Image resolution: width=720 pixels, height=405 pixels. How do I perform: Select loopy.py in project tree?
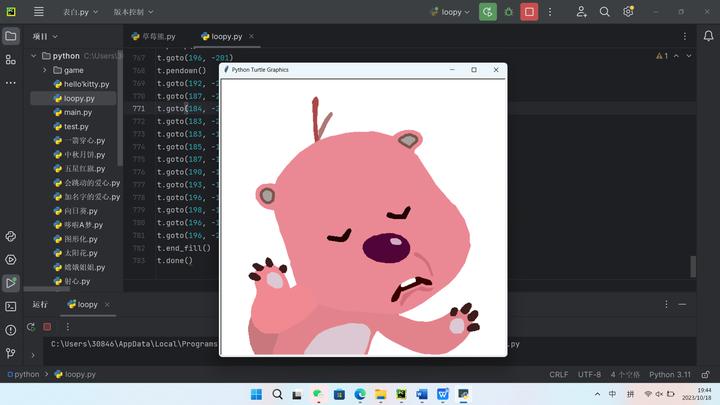pos(73,98)
